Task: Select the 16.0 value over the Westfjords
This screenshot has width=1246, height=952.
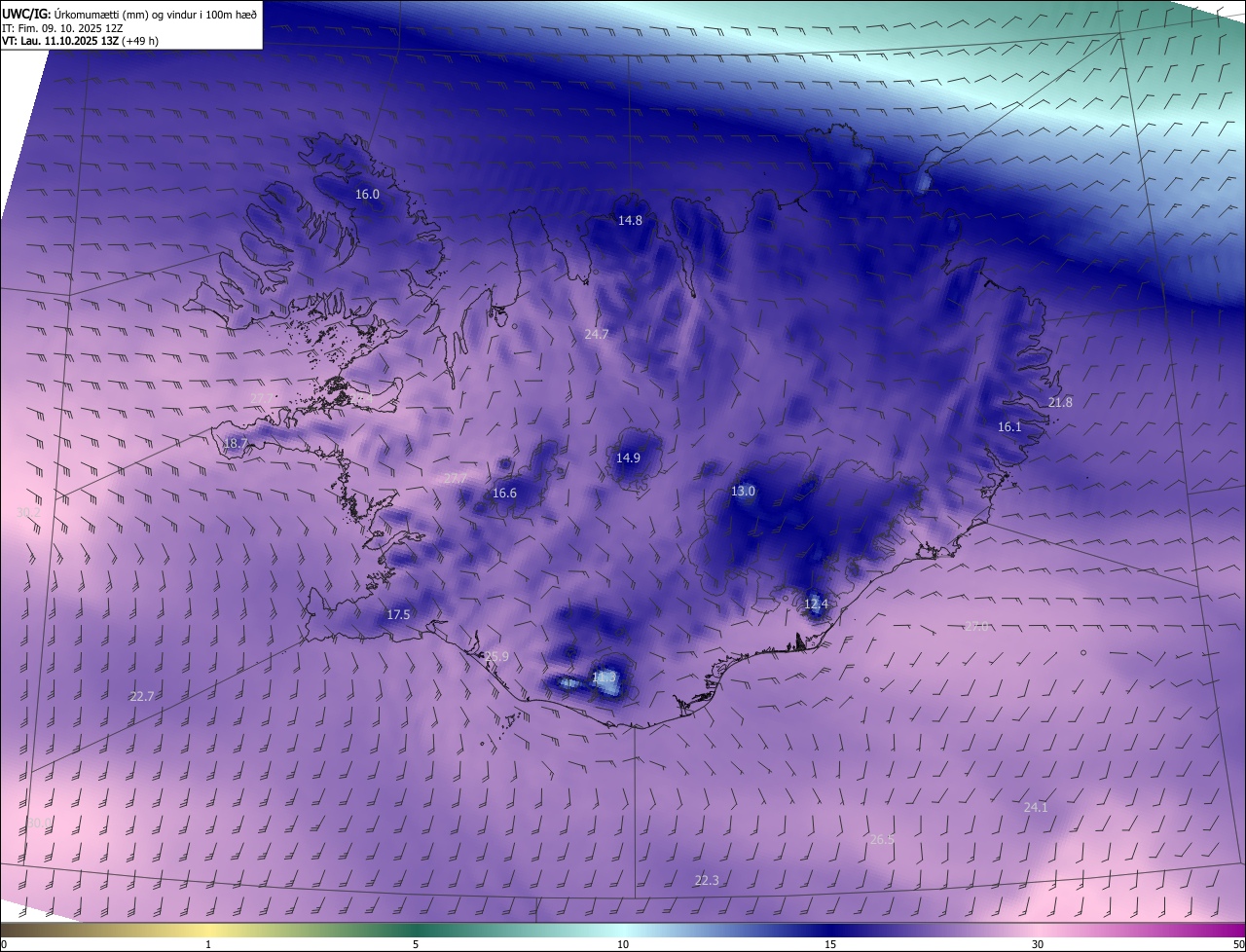Action: tap(367, 195)
